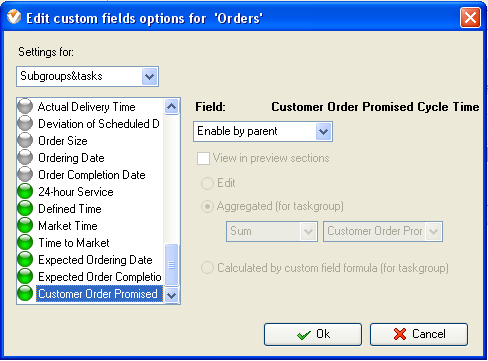Screen dimensions: 488x361
Task: Select Aggregated (for taskgroup) radio option
Action: coord(207,207)
